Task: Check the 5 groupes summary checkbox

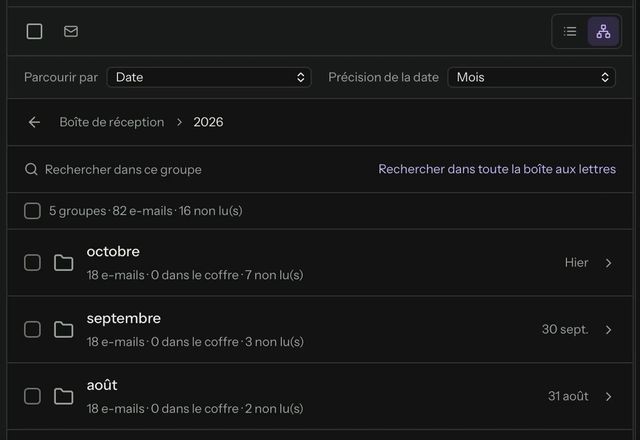Action: 32,211
